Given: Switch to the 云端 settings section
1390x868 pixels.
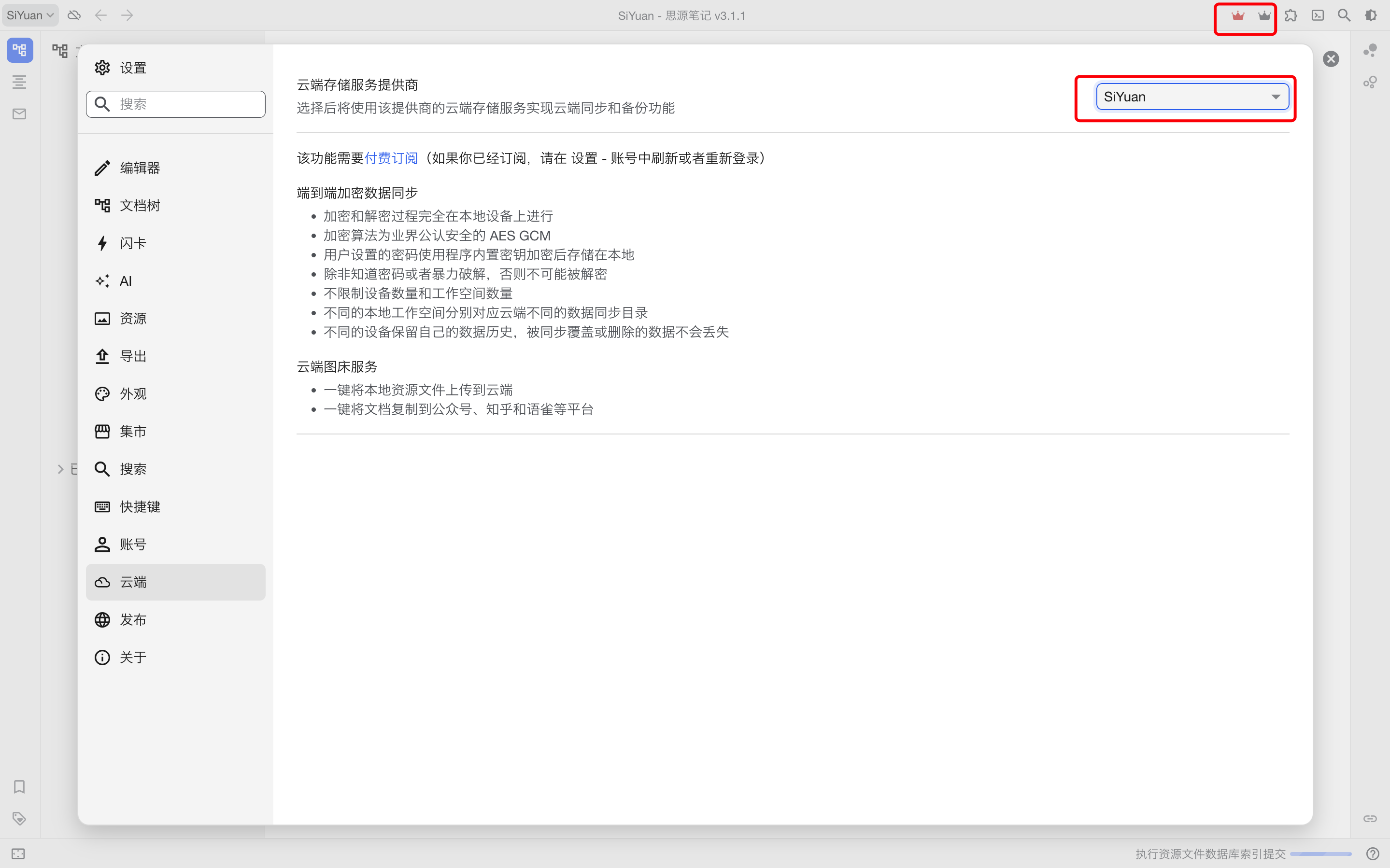Looking at the screenshot, I should 133,582.
